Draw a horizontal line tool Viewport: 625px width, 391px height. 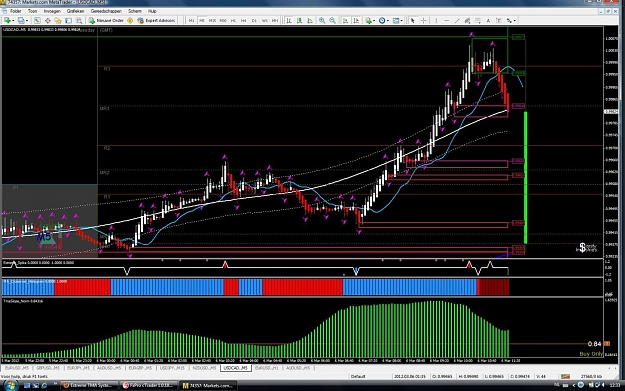tap(446, 20)
